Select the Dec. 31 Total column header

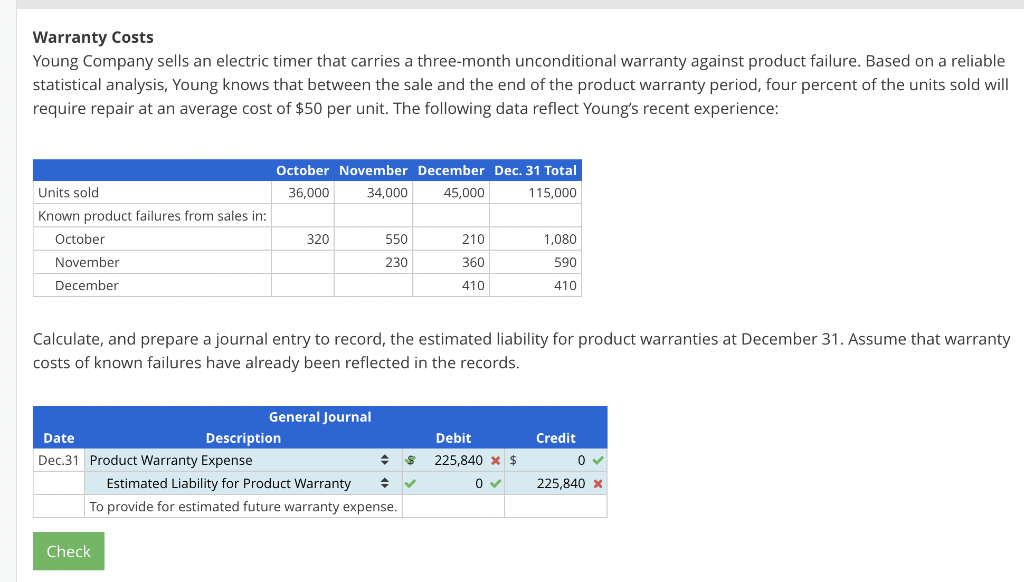tap(536, 170)
